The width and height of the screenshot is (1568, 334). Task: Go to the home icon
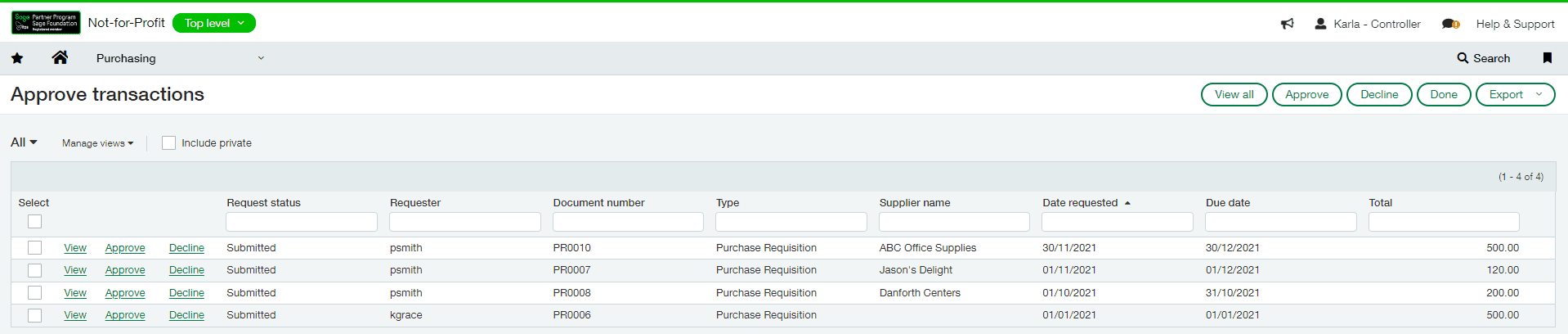[x=60, y=57]
